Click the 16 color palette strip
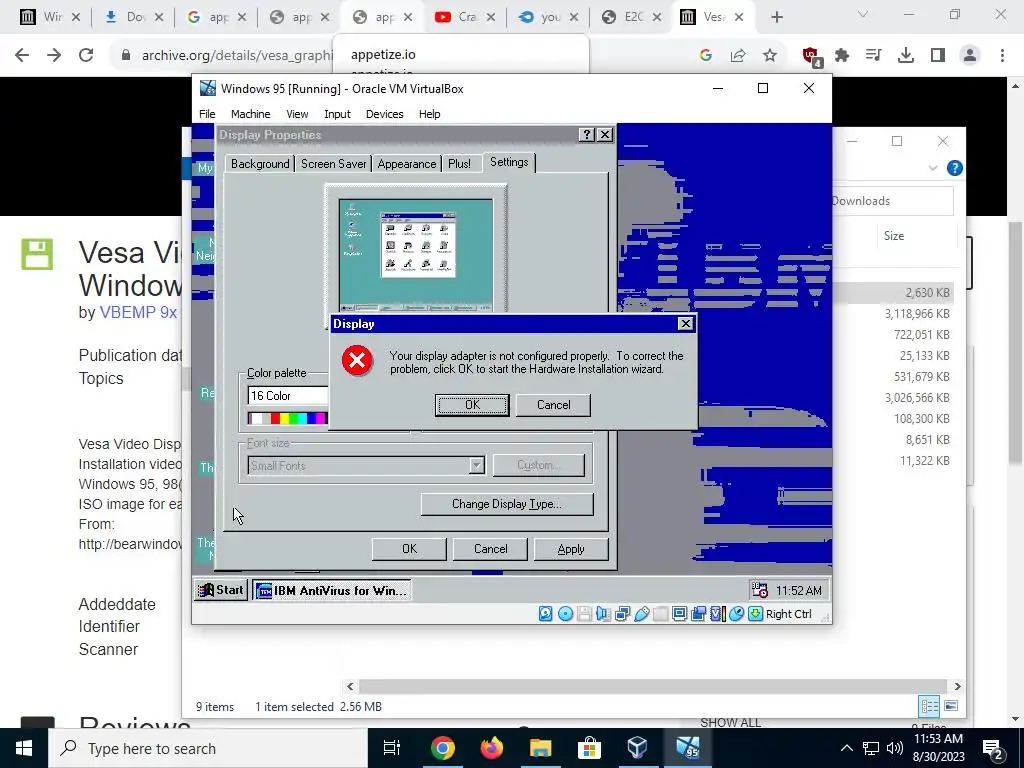This screenshot has height=768, width=1024. tap(287, 419)
